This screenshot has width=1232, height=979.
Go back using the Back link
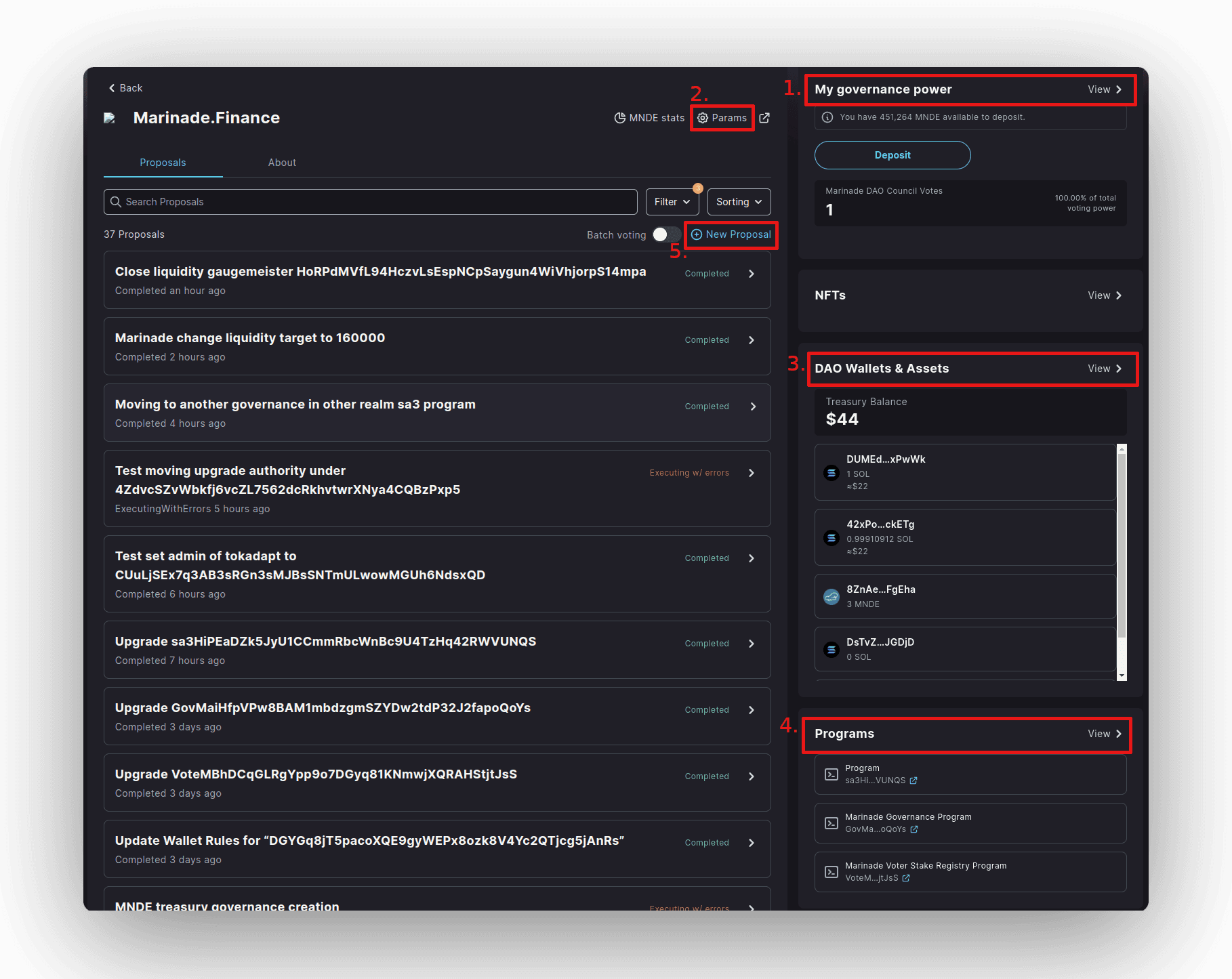click(x=125, y=88)
